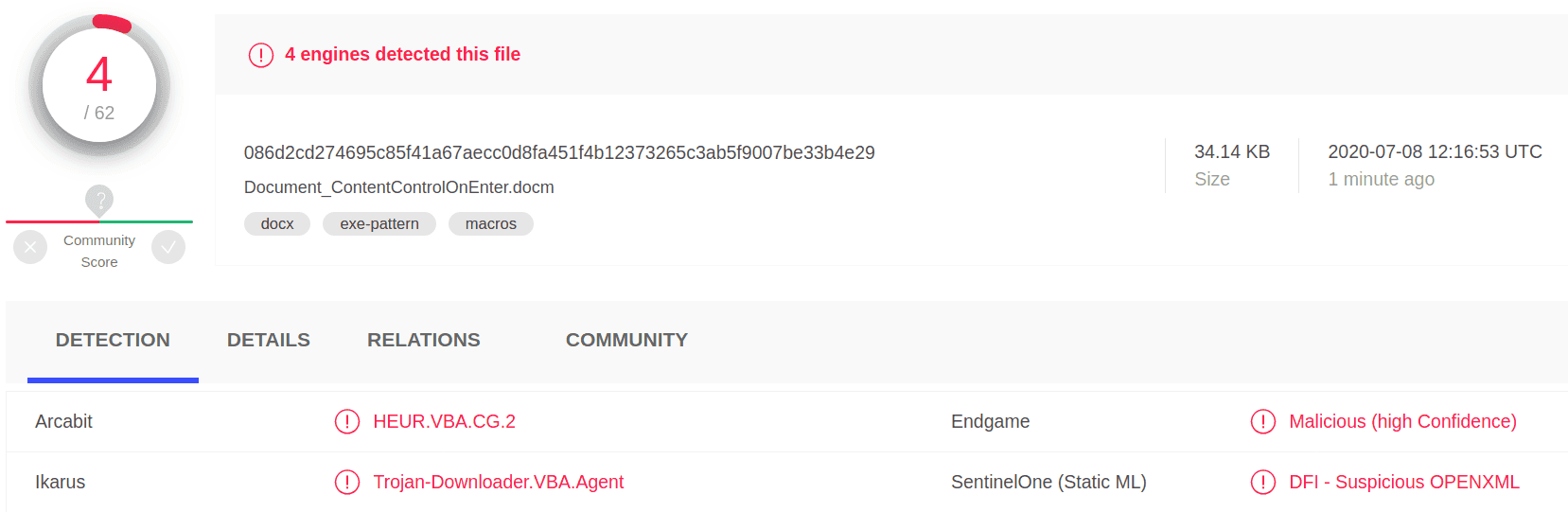Image resolution: width=1568 pixels, height=512 pixels.
Task: Click the warning icon next to HEUR.VBA.CG.2
Action: (x=347, y=421)
